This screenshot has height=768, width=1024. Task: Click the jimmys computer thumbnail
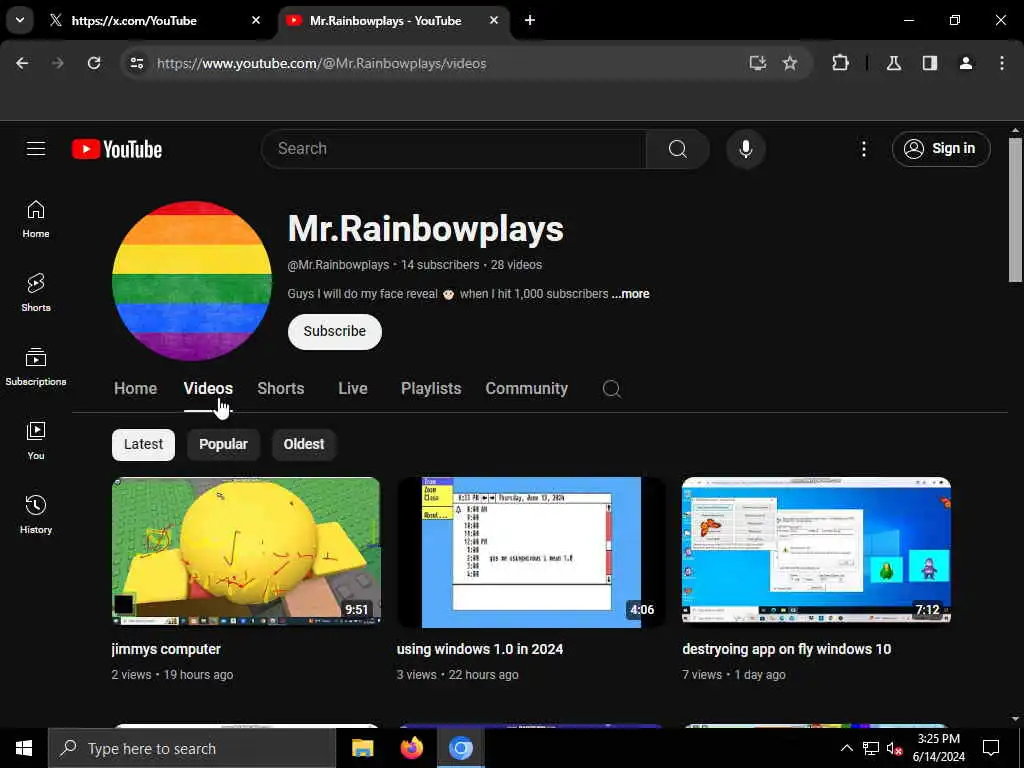click(x=246, y=552)
